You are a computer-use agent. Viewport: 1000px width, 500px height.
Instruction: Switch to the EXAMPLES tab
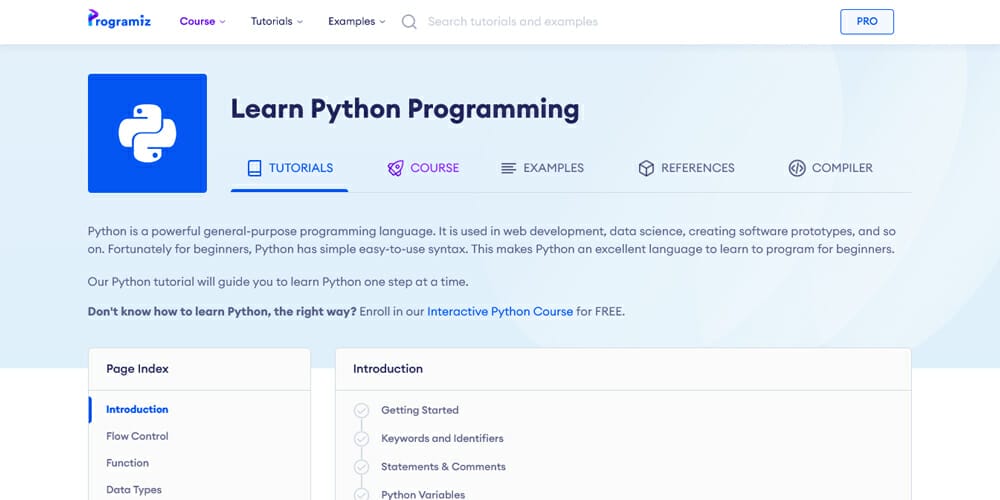pos(542,168)
